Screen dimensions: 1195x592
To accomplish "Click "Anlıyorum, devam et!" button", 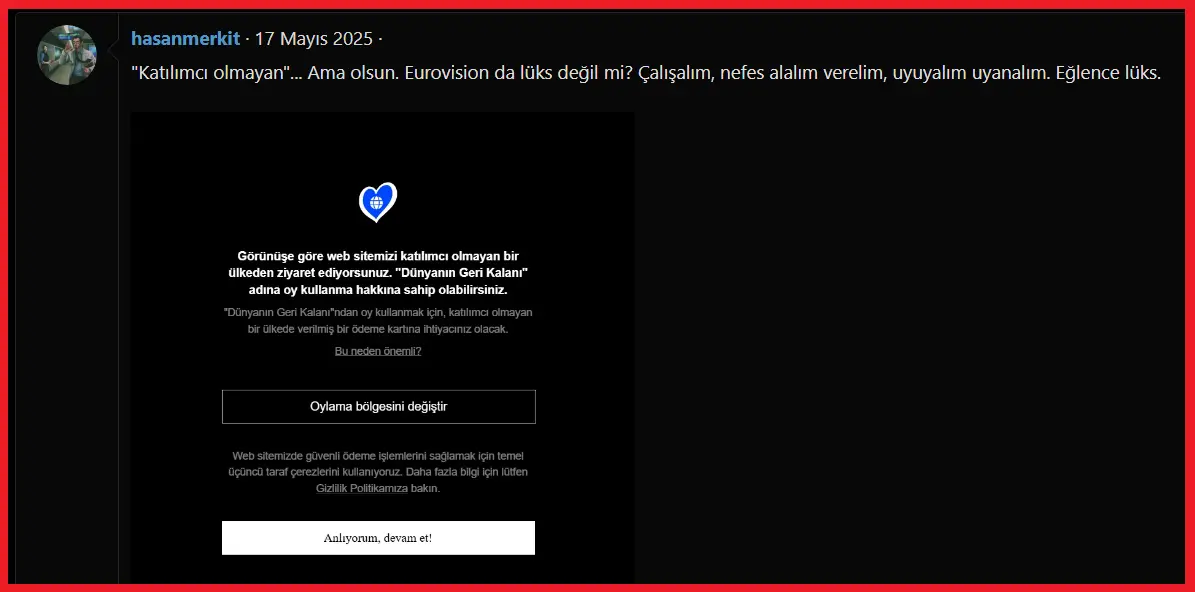I will point(378,538).
